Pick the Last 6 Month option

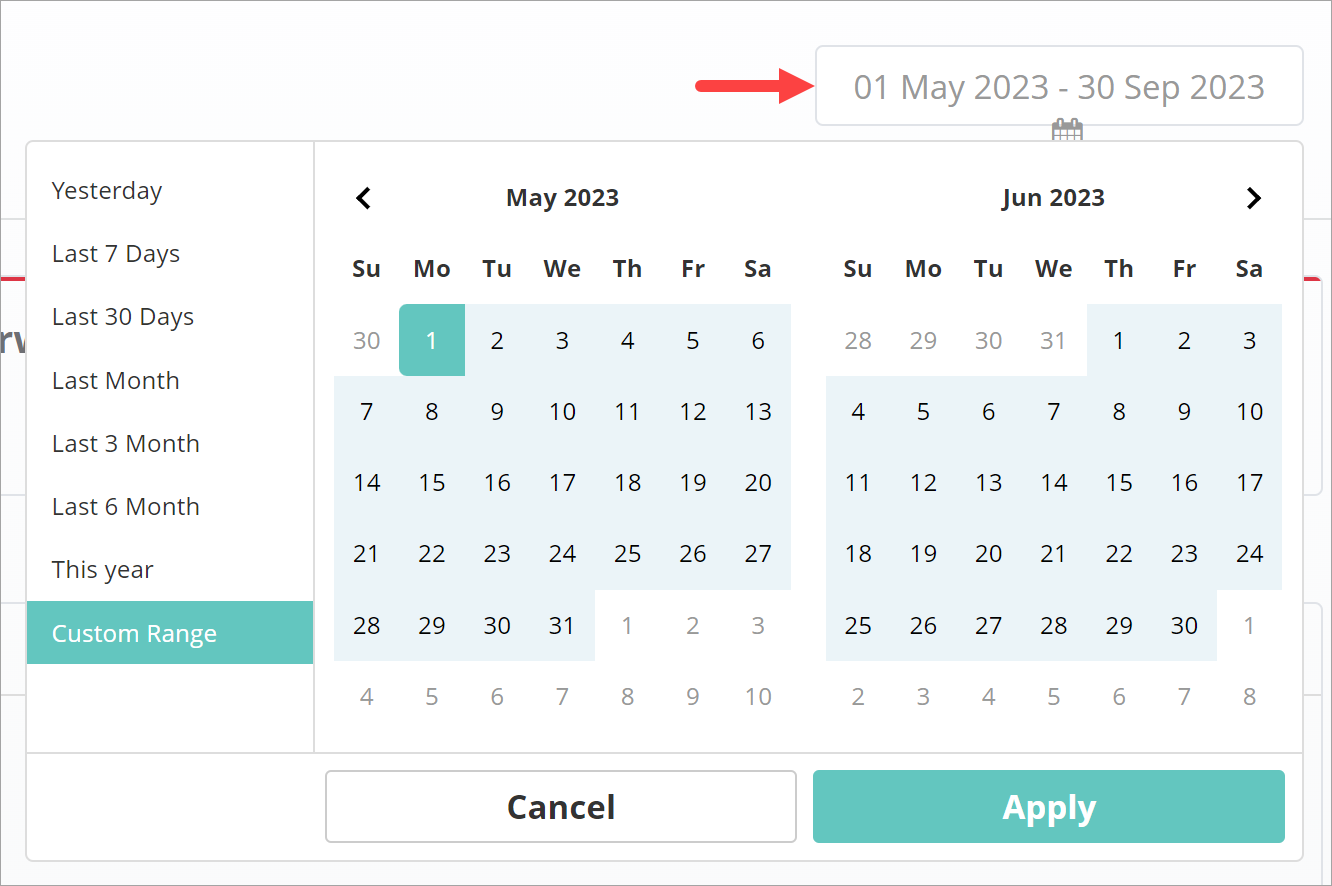(126, 507)
